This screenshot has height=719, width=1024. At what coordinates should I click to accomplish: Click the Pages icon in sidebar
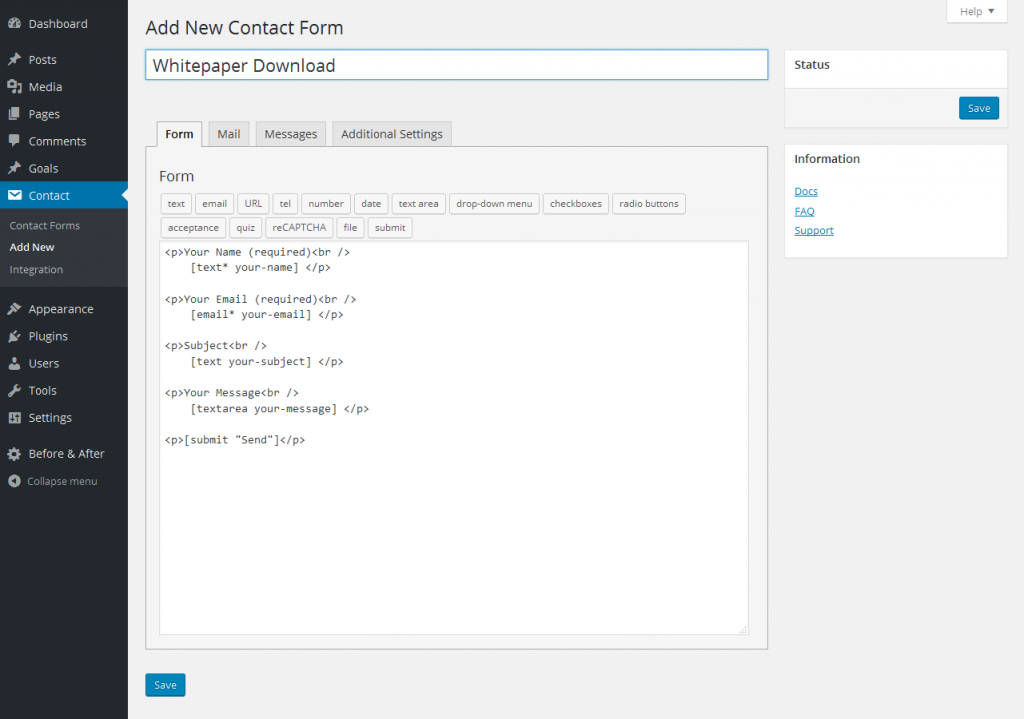point(14,114)
